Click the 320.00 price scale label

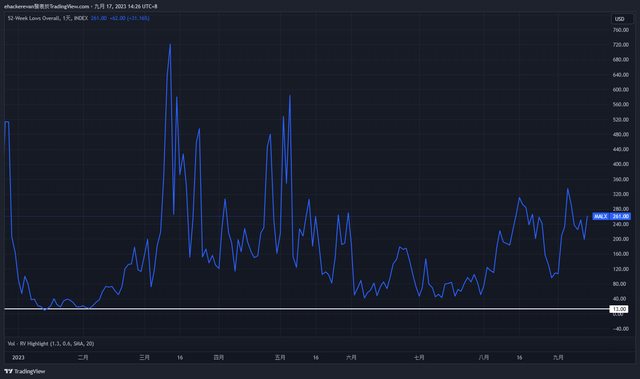[x=620, y=194]
